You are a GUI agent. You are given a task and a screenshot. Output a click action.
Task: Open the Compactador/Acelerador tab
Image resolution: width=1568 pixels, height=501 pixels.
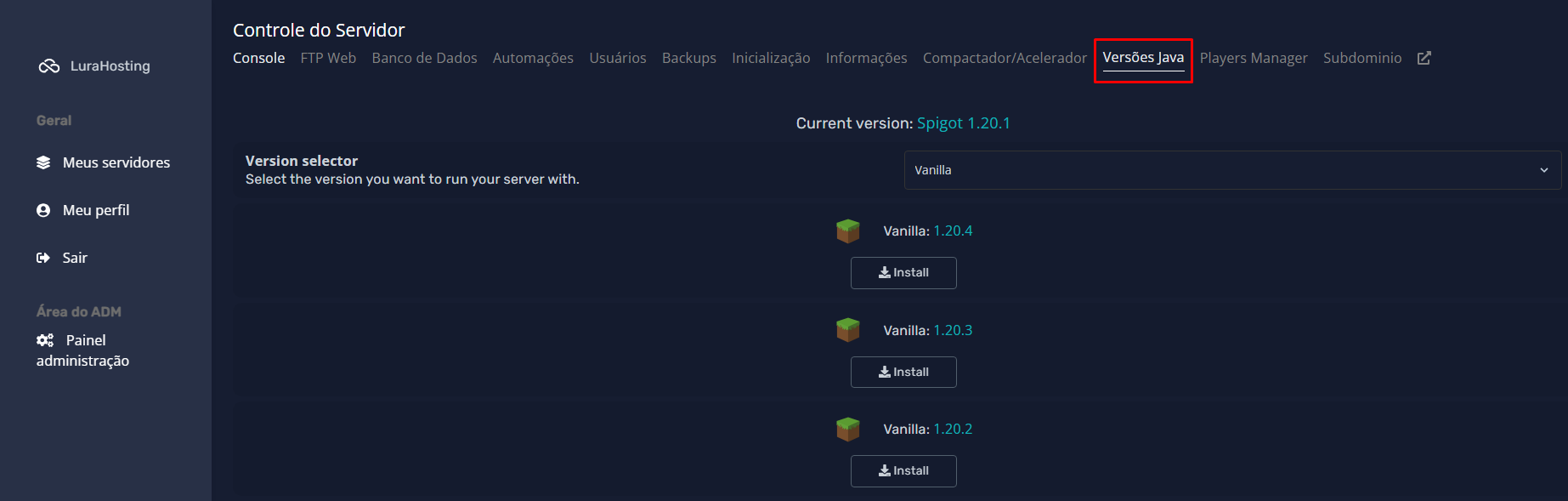point(1005,58)
